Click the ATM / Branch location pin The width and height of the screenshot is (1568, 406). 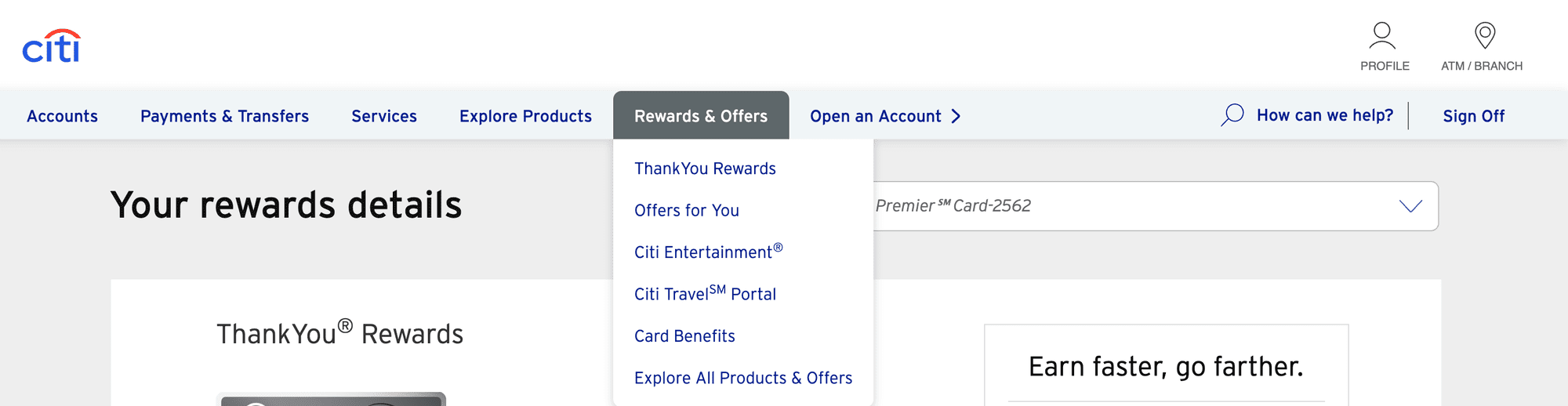tap(1484, 36)
